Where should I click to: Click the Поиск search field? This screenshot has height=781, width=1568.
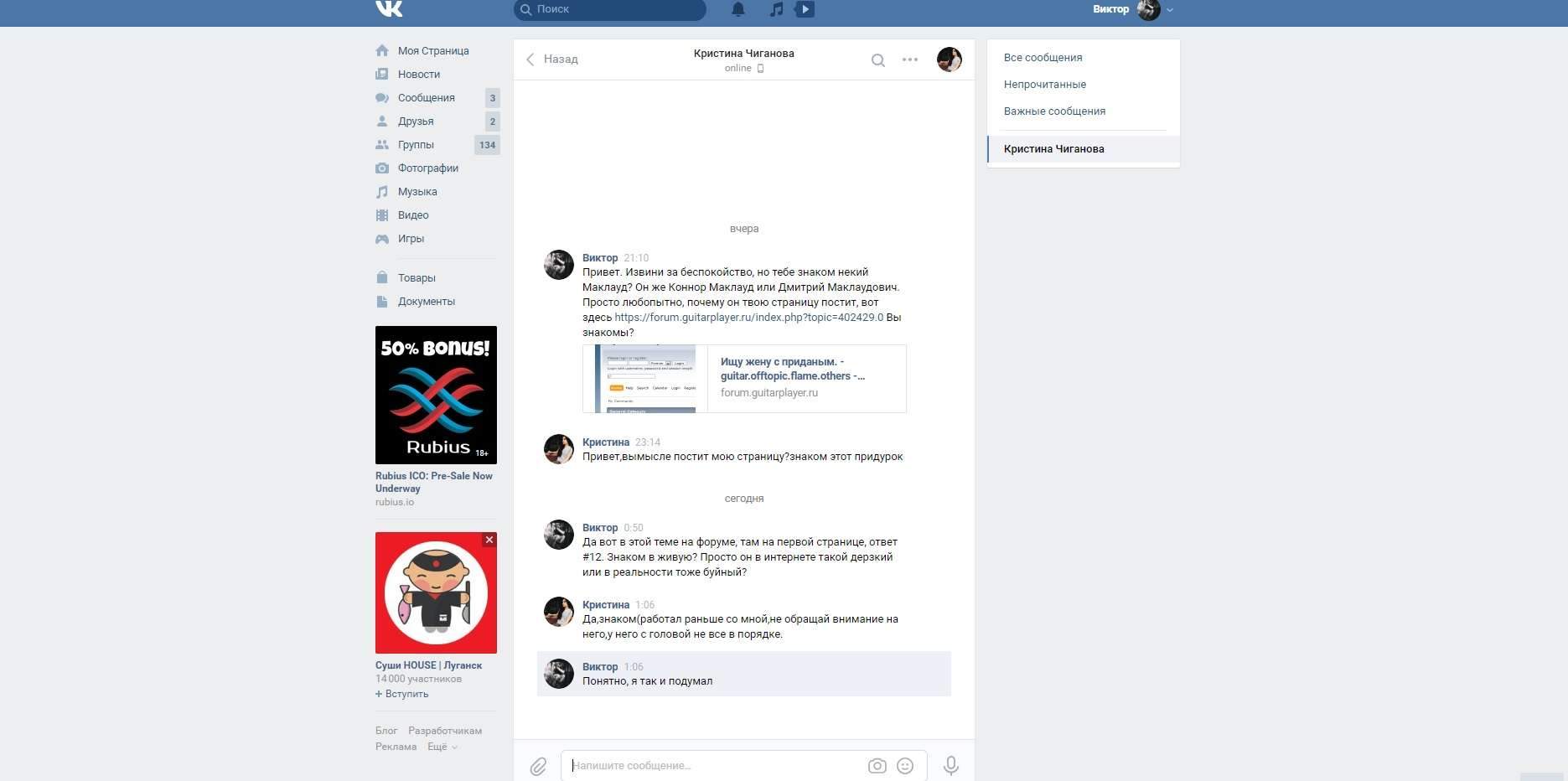tap(610, 9)
